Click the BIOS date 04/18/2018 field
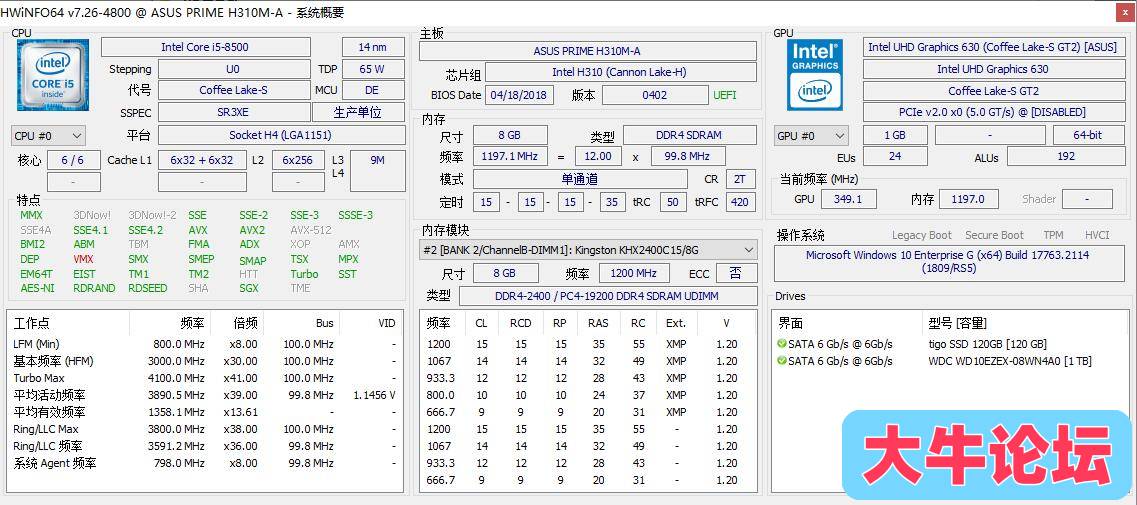 (x=519, y=95)
